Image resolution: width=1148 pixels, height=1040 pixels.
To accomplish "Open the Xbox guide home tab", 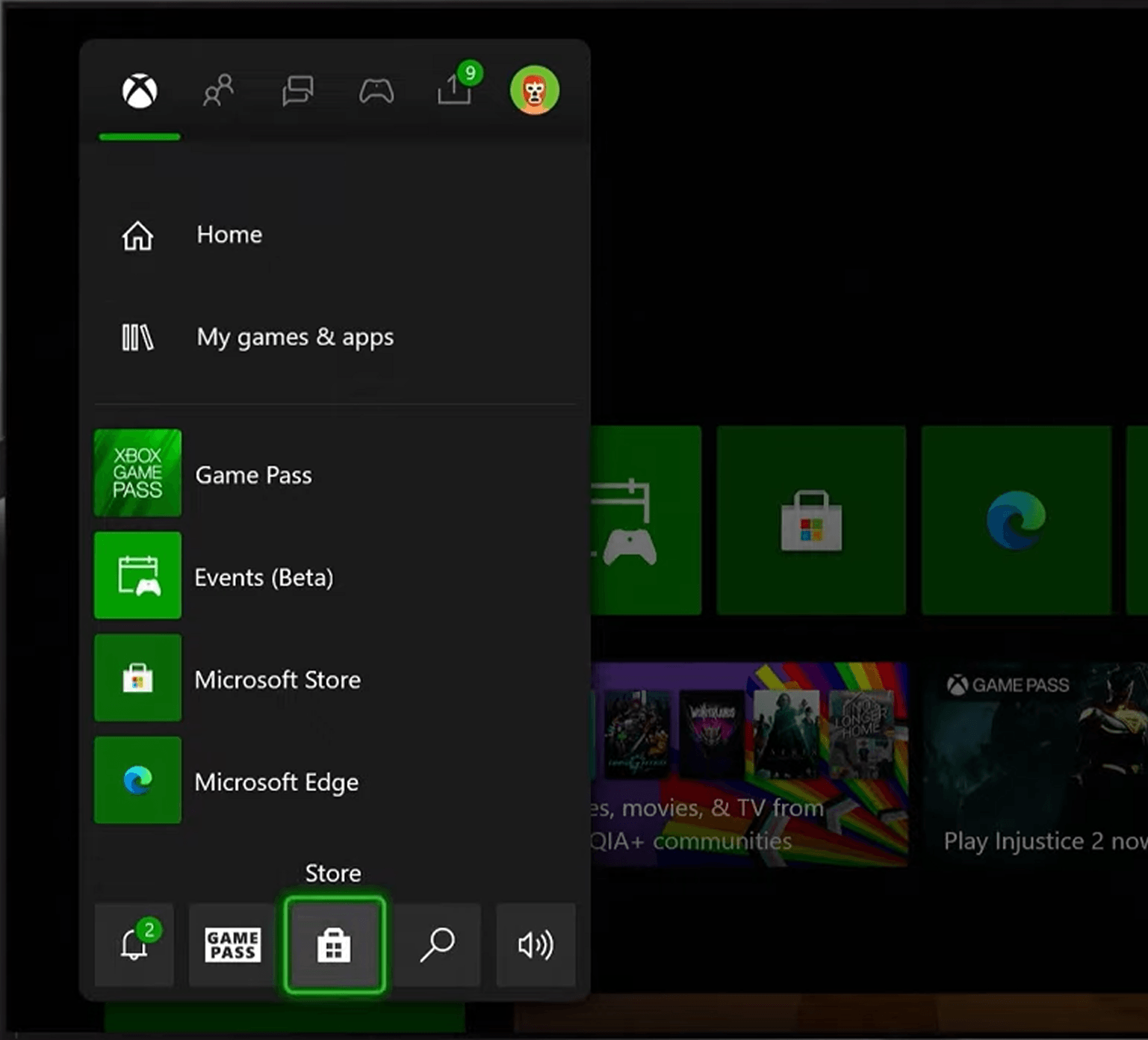I will [140, 92].
